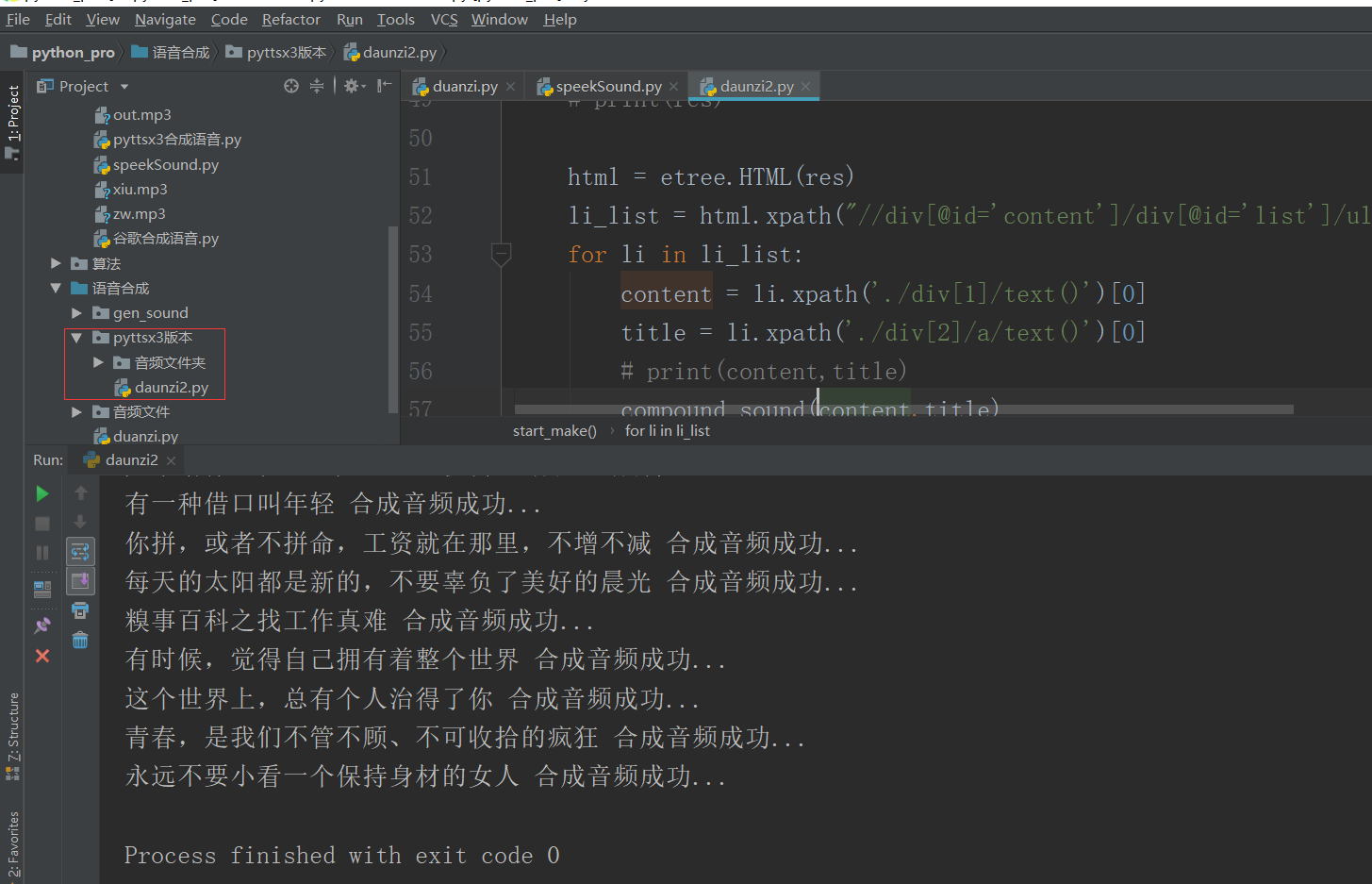Screen dimensions: 1372x884
Task: Expand the 音频文件夹 folder
Action: click(98, 362)
